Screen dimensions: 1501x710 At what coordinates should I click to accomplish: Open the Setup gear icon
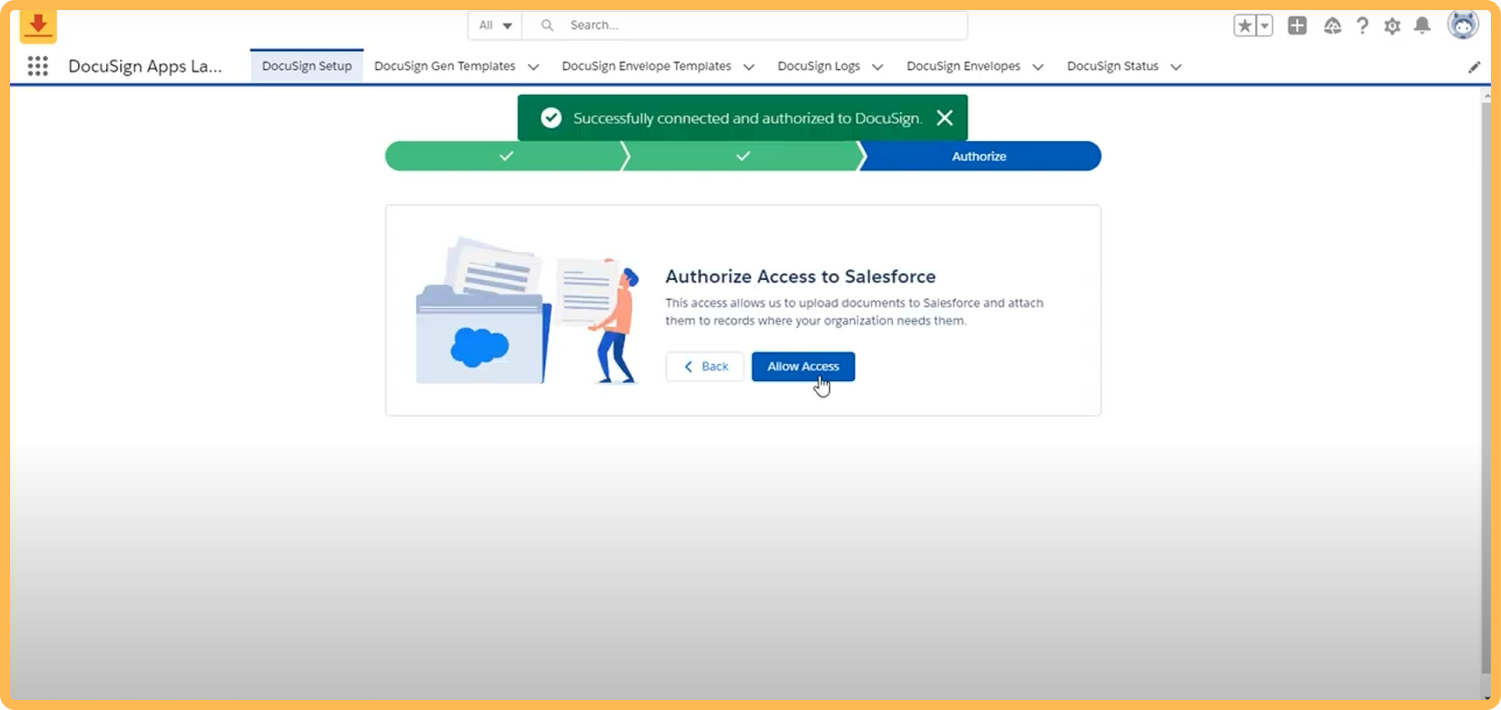pyautogui.click(x=1392, y=27)
